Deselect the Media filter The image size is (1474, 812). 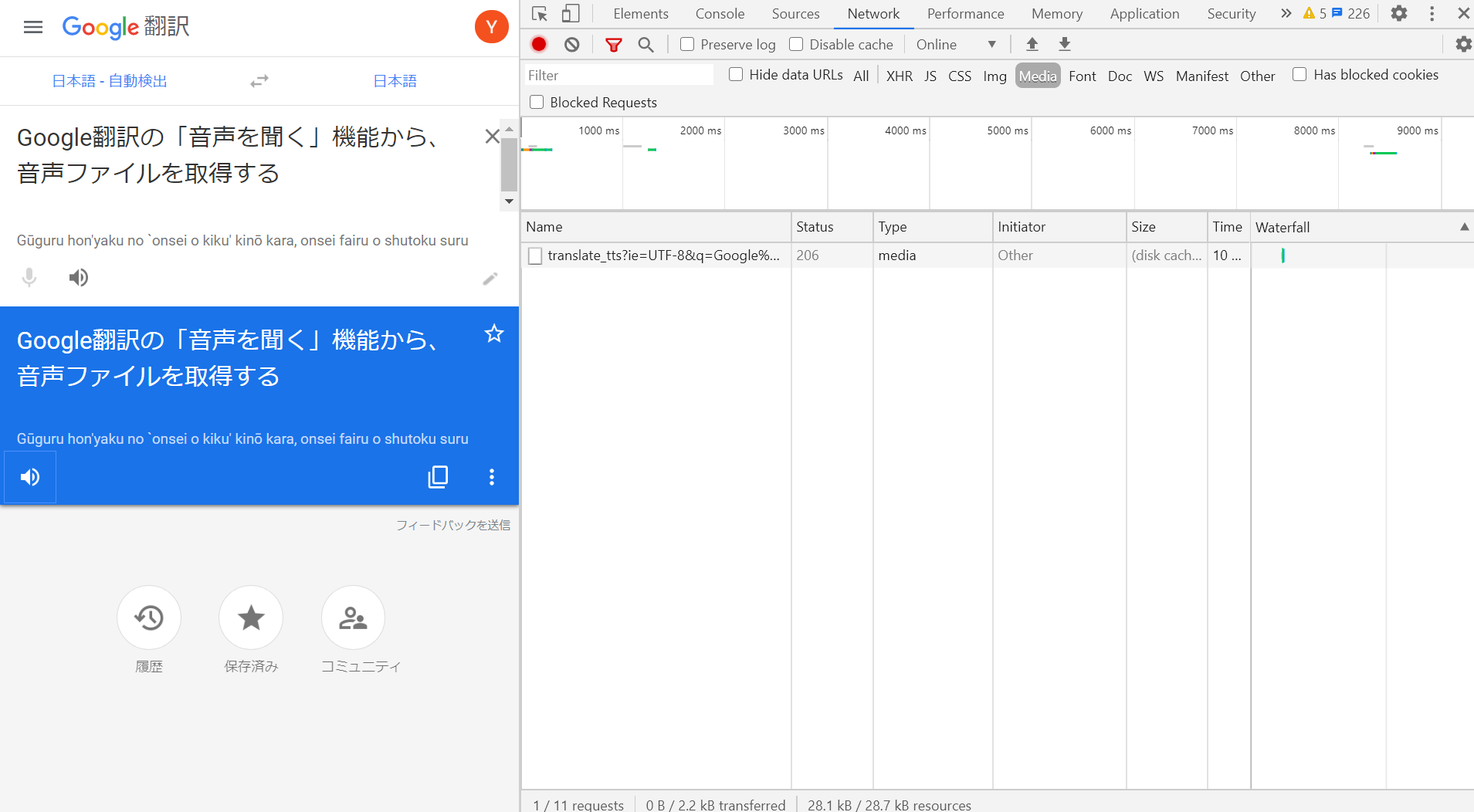(x=1038, y=76)
